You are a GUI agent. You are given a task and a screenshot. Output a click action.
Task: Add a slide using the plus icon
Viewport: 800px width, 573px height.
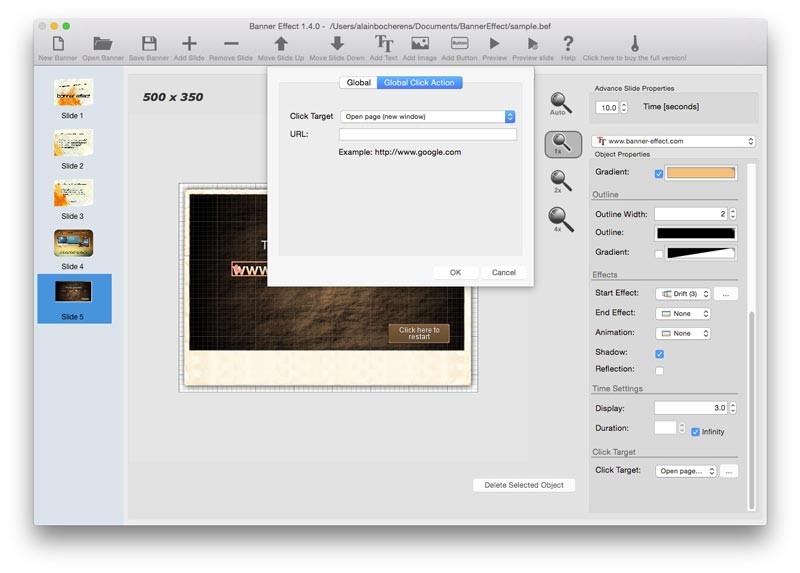click(189, 44)
